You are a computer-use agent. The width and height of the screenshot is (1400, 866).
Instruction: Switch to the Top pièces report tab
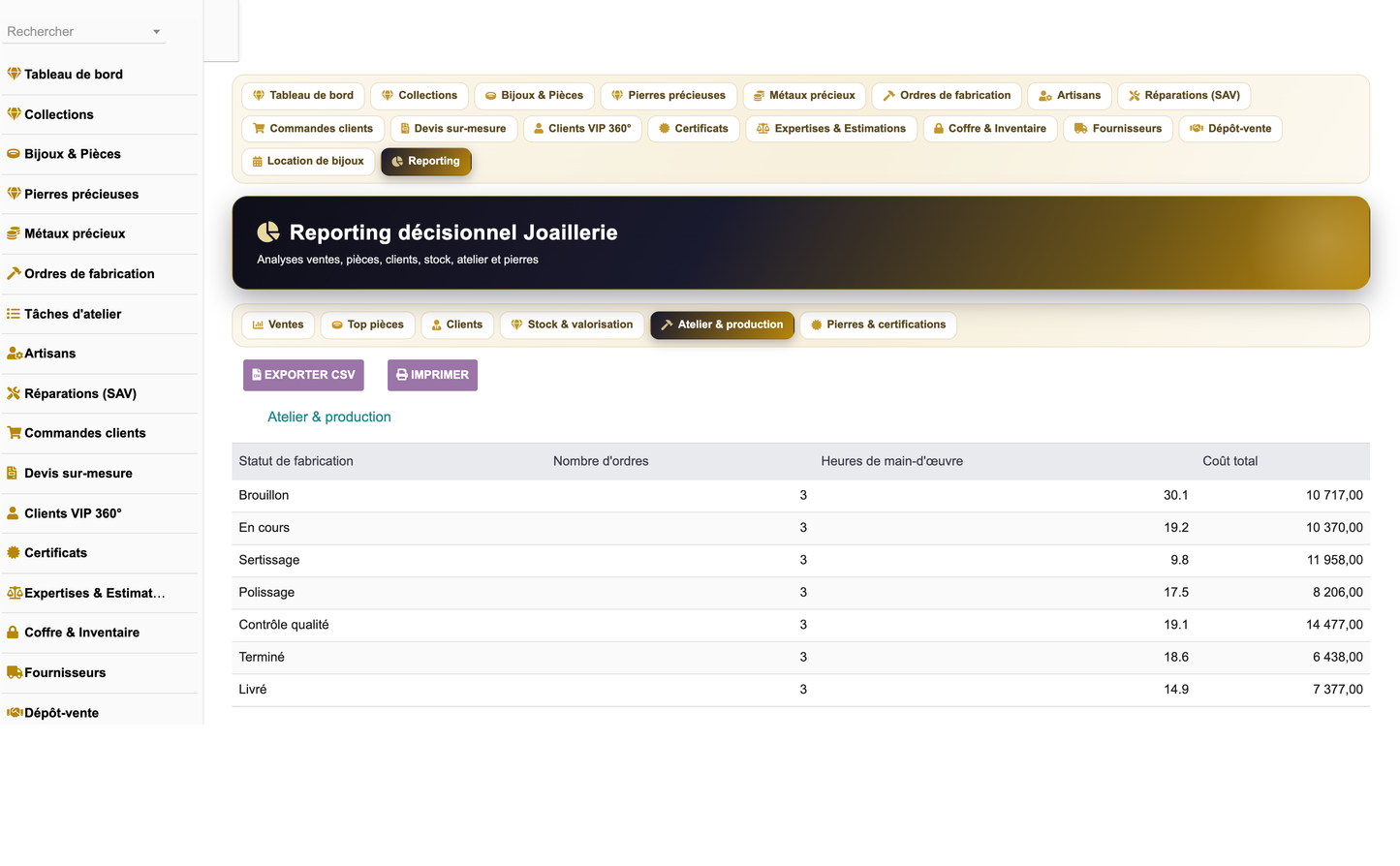tap(367, 325)
